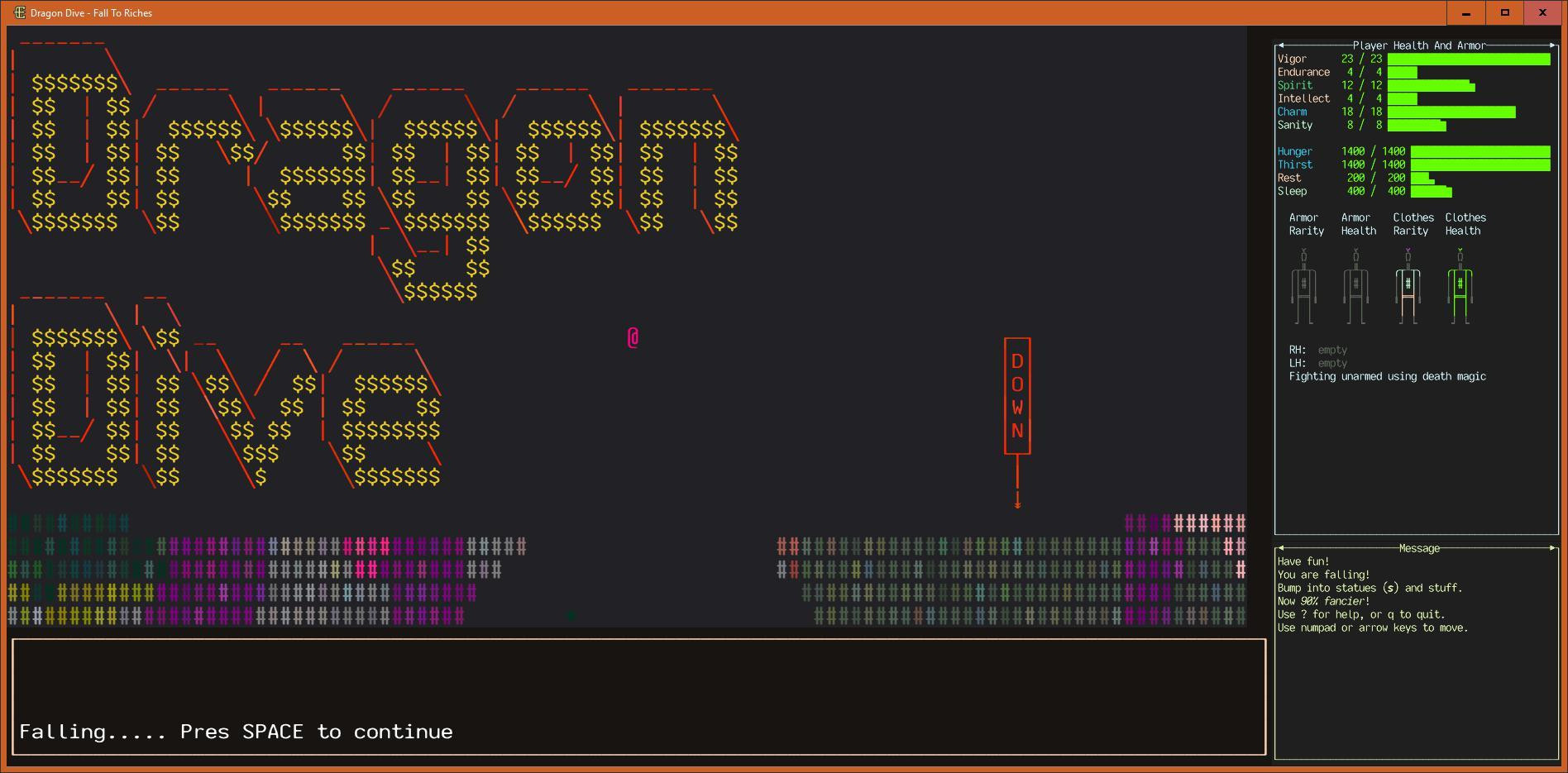Click the 'Pres SPACE to continue' prompt
1568x773 pixels.
[x=236, y=732]
